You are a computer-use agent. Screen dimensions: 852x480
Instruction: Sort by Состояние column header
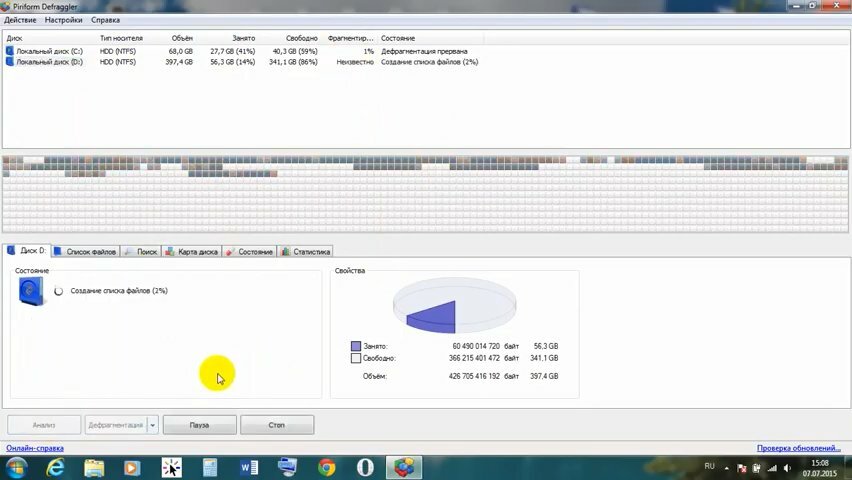398,38
